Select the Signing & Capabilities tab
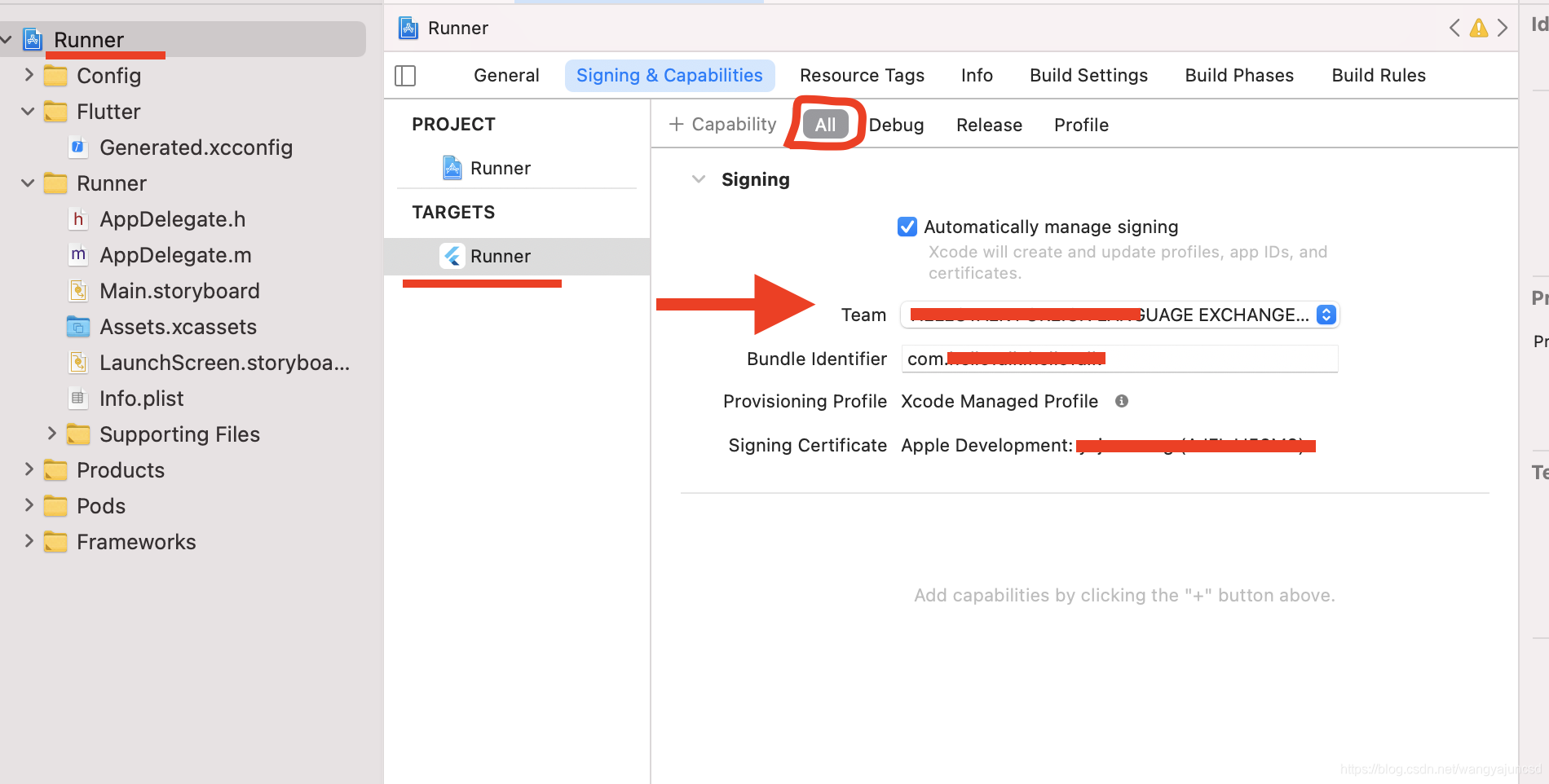 (669, 76)
